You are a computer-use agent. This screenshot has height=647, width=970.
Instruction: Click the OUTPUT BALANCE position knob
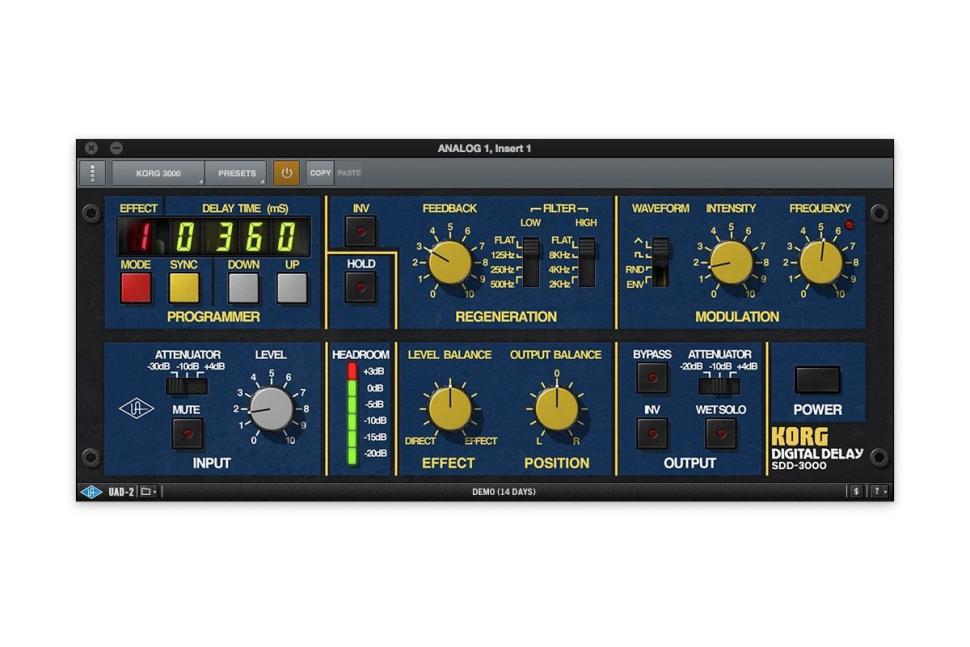(x=557, y=409)
